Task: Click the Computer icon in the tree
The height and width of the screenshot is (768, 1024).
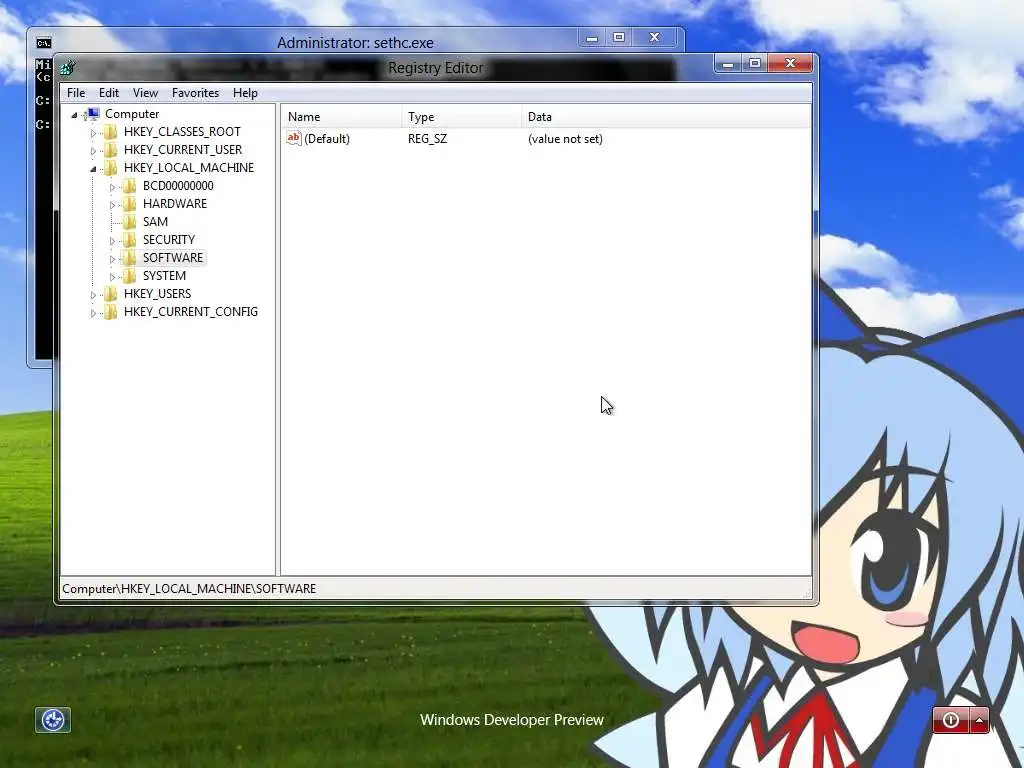Action: coord(93,114)
